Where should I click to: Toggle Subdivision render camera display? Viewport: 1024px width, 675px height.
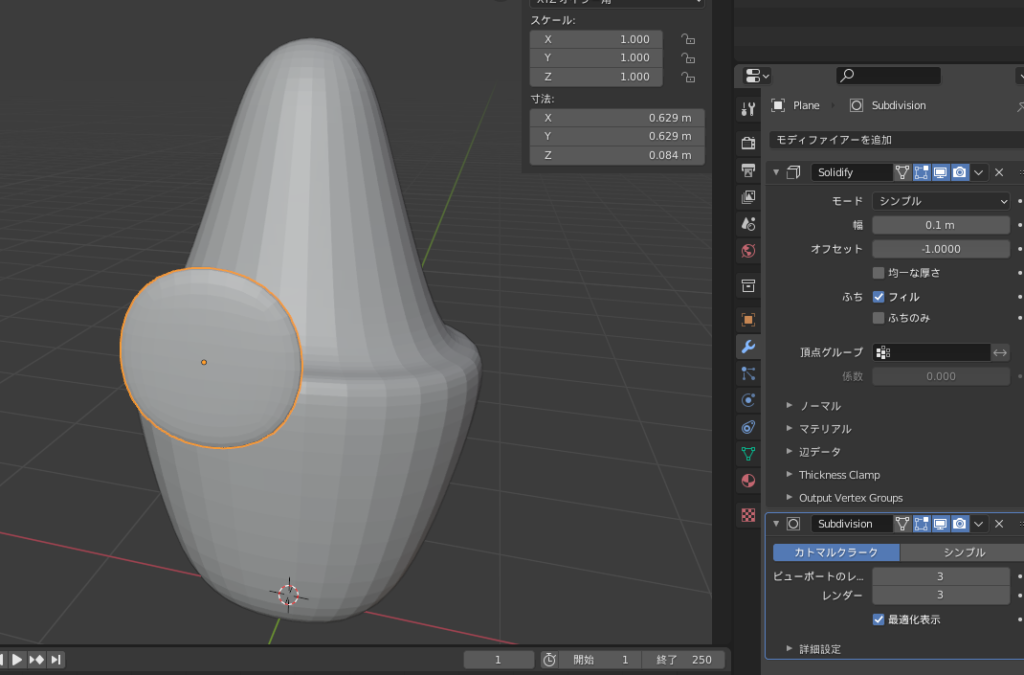959,524
